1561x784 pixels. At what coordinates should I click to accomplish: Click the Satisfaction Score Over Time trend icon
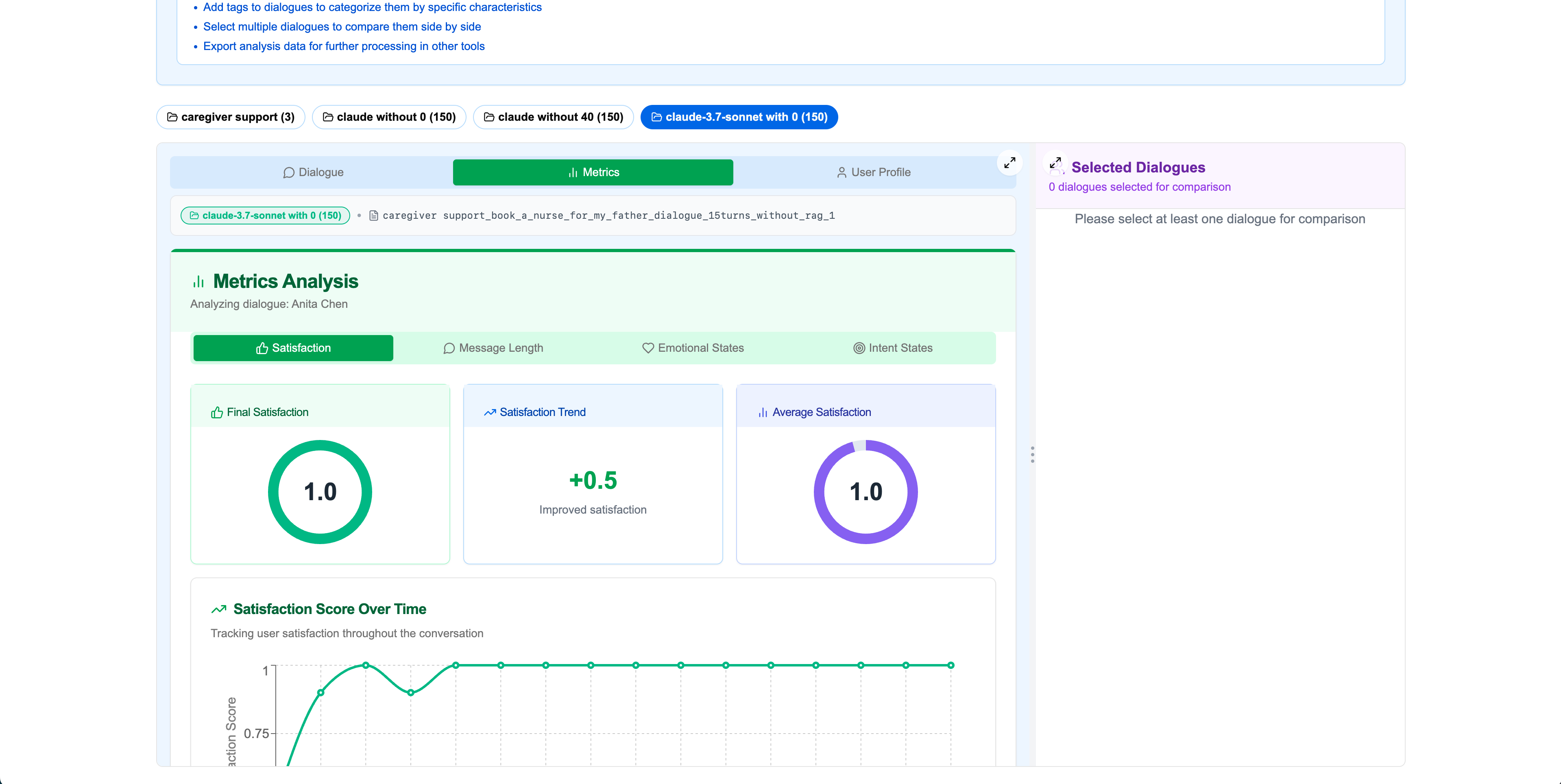pyautogui.click(x=219, y=609)
